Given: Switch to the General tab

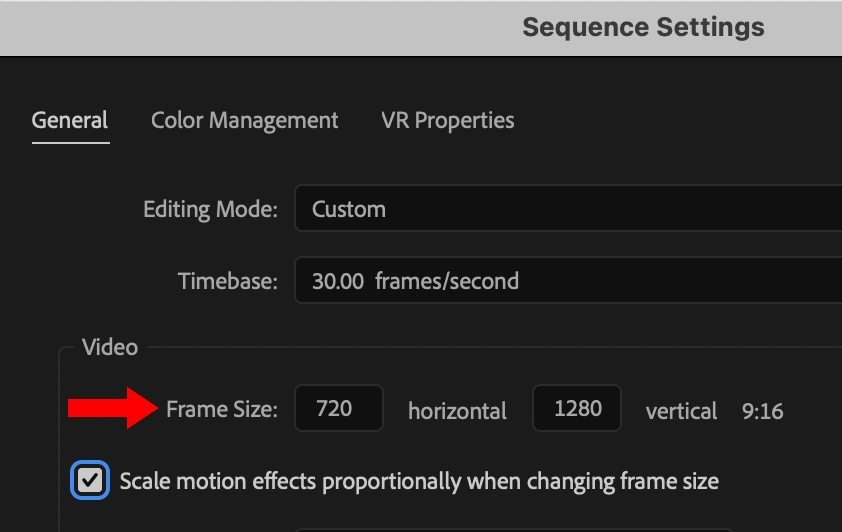Looking at the screenshot, I should pos(70,121).
